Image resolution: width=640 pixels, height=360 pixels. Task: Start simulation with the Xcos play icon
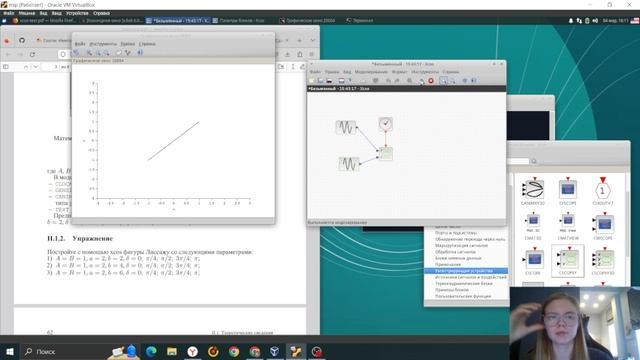pyautogui.click(x=422, y=81)
